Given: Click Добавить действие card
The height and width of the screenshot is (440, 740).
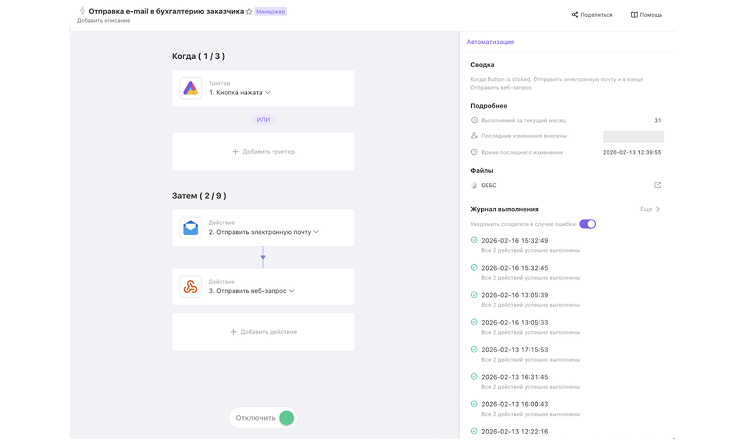Looking at the screenshot, I should 263,332.
